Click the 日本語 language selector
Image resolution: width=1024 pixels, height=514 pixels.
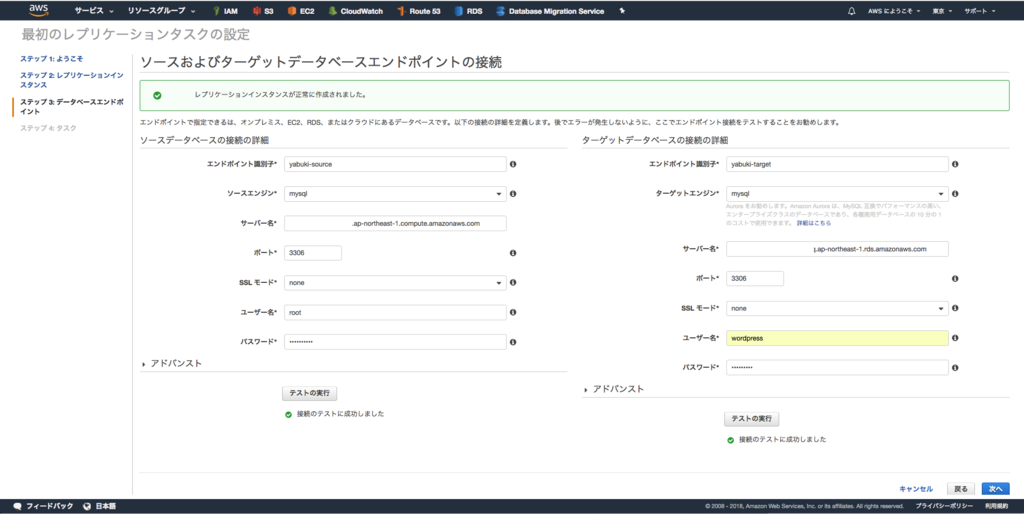[100, 506]
